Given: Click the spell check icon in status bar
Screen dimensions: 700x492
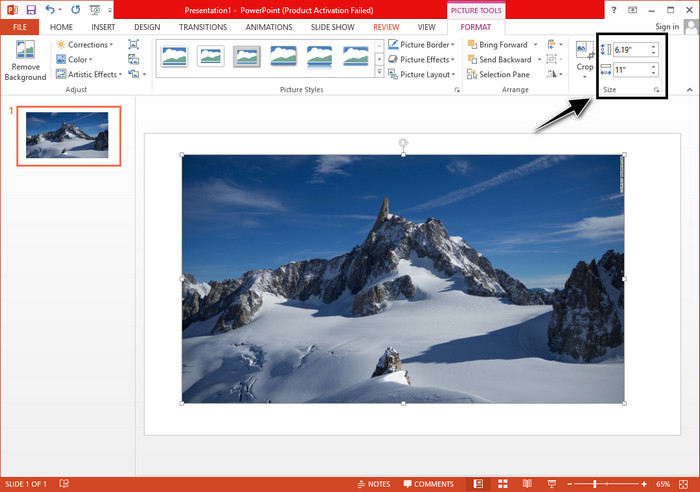Looking at the screenshot, I should coord(64,484).
